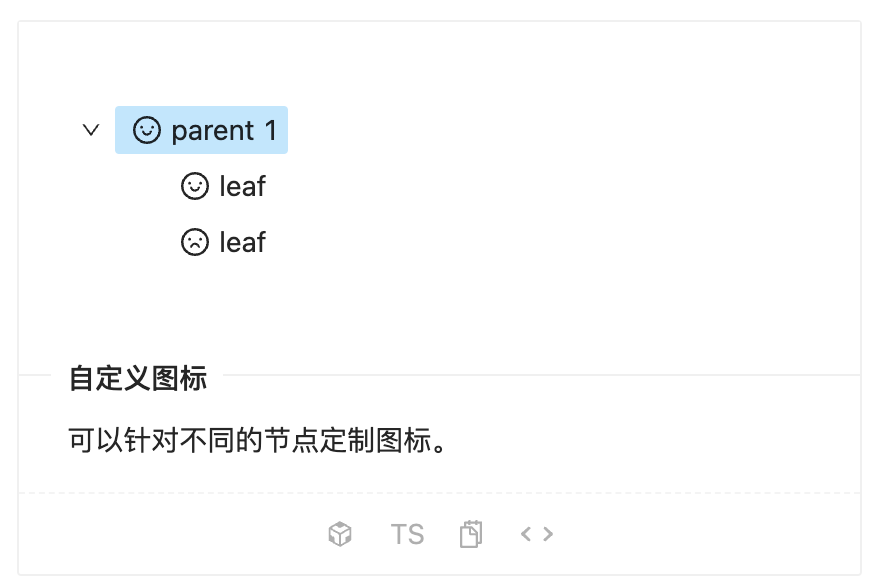Click the smiley icon beside parent 1
Viewport: 878px width, 586px height.
147,130
